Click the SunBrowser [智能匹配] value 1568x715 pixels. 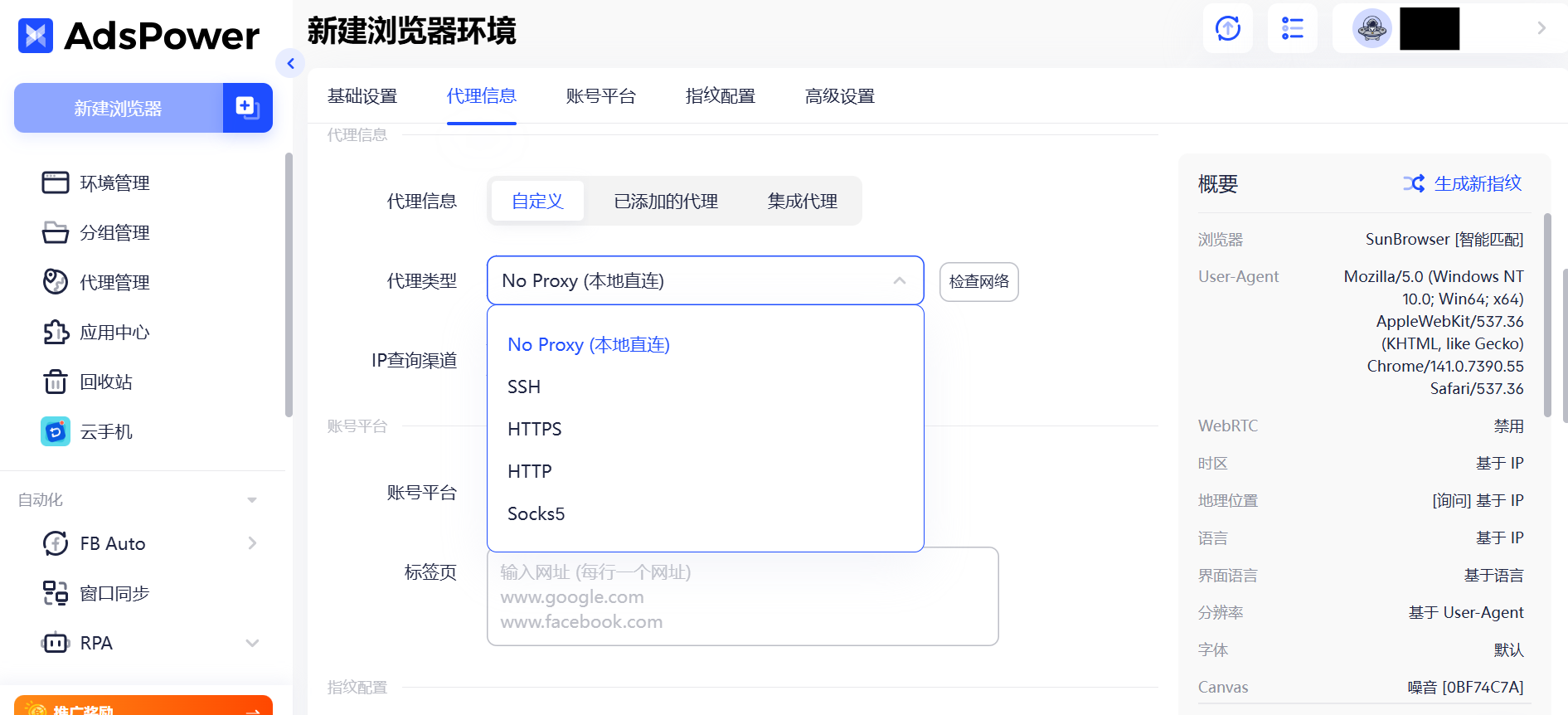[x=1444, y=239]
